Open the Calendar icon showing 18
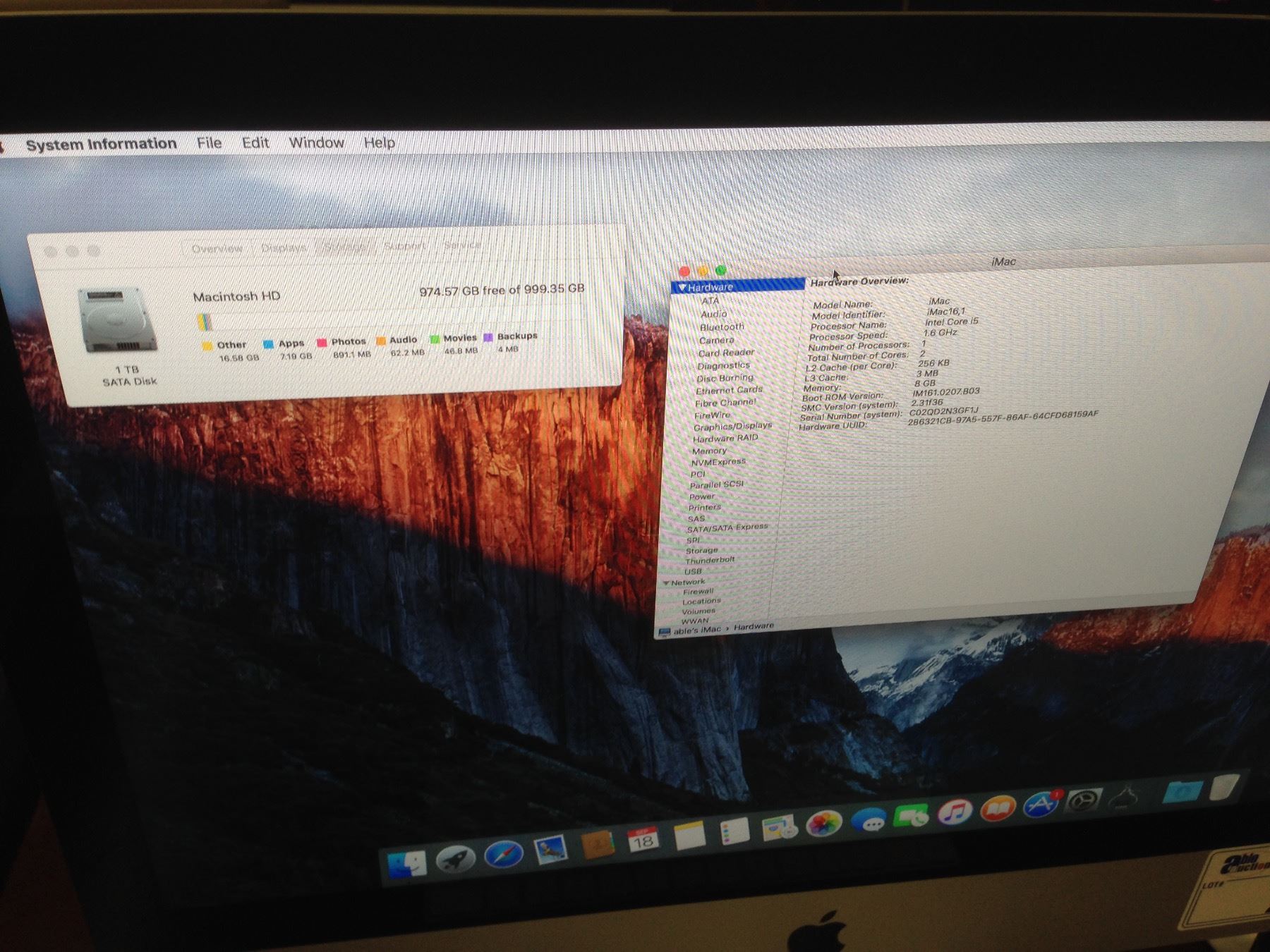This screenshot has width=1270, height=952. pos(642,839)
